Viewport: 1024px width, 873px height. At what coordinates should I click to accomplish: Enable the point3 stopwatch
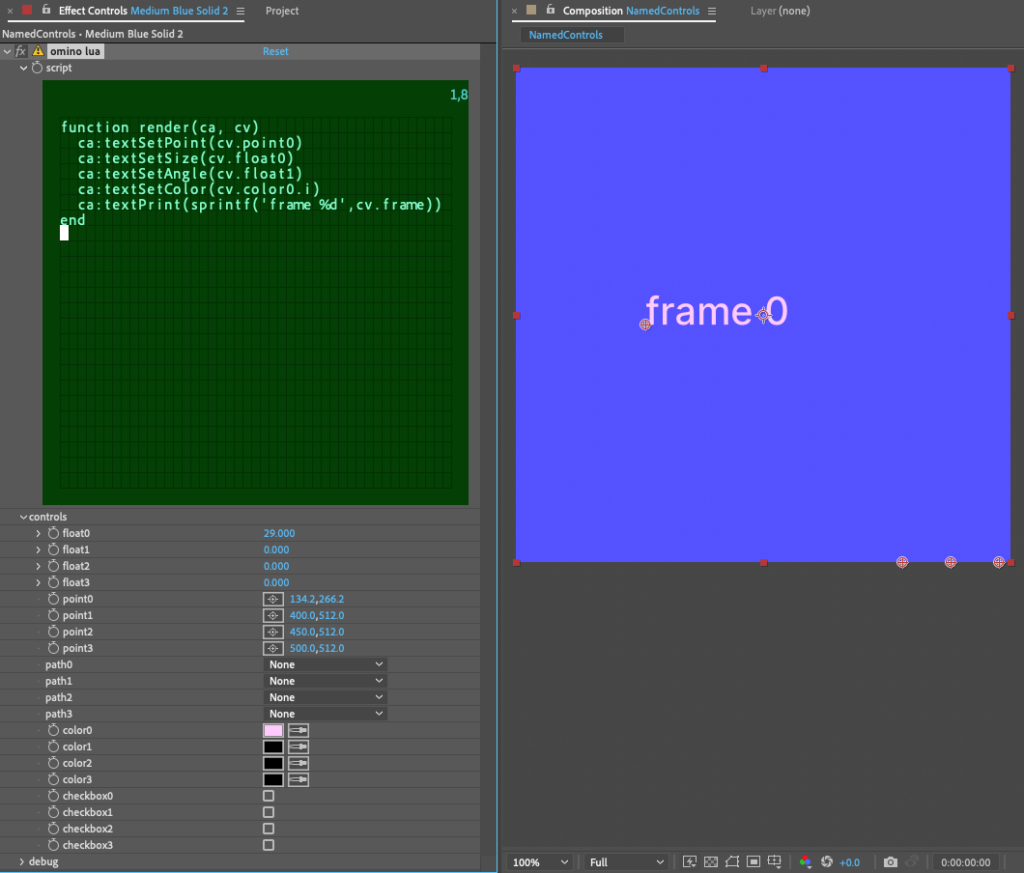(54, 647)
